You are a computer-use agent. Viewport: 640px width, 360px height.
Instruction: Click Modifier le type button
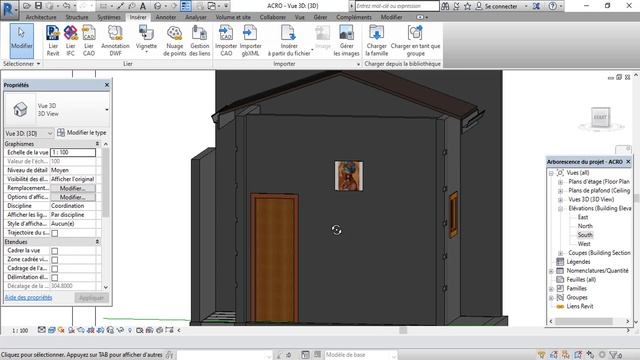pos(82,133)
